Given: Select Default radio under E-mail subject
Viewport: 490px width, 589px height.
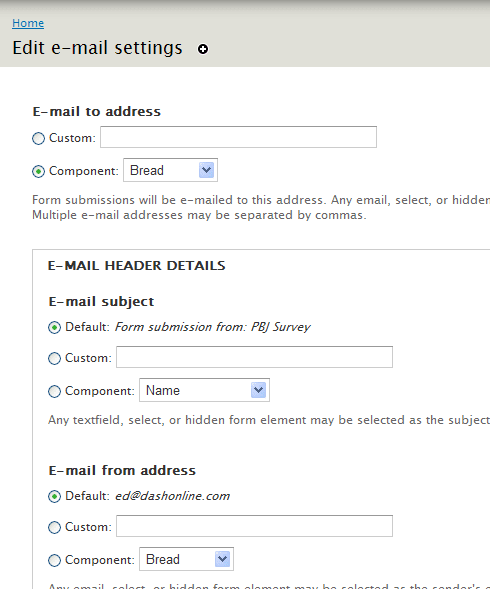Looking at the screenshot, I should (x=54, y=328).
